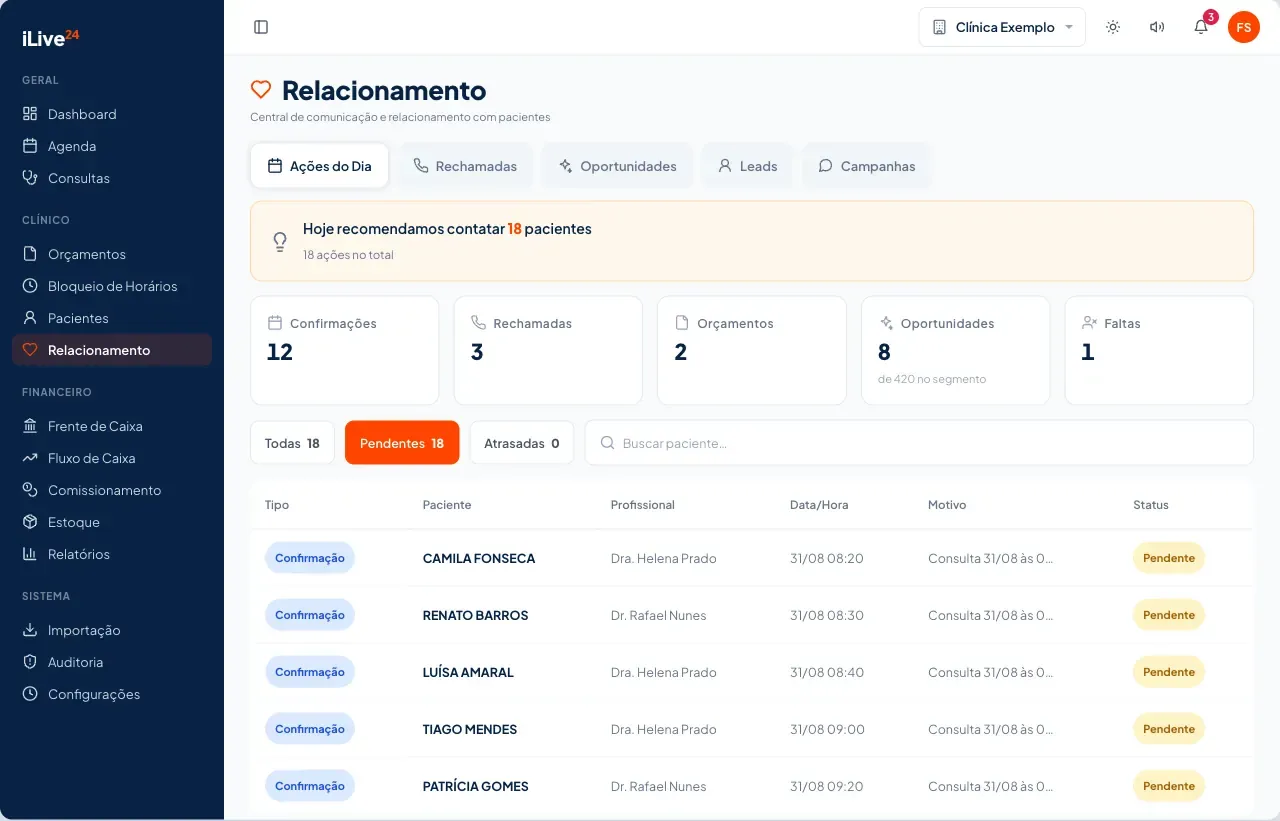Click the Profissional column header
Image resolution: width=1280 pixels, height=821 pixels.
(643, 505)
